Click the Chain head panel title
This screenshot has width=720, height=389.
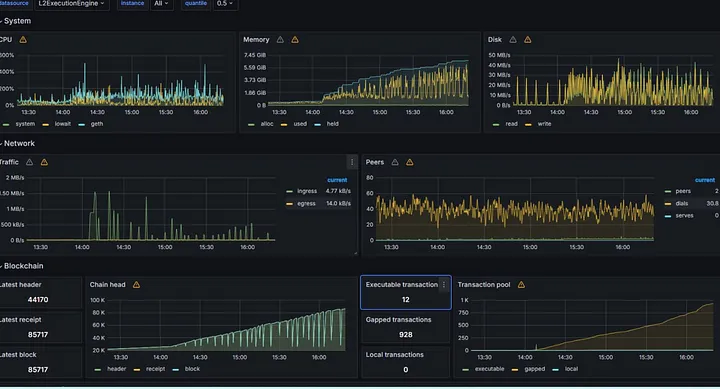[x=107, y=285]
